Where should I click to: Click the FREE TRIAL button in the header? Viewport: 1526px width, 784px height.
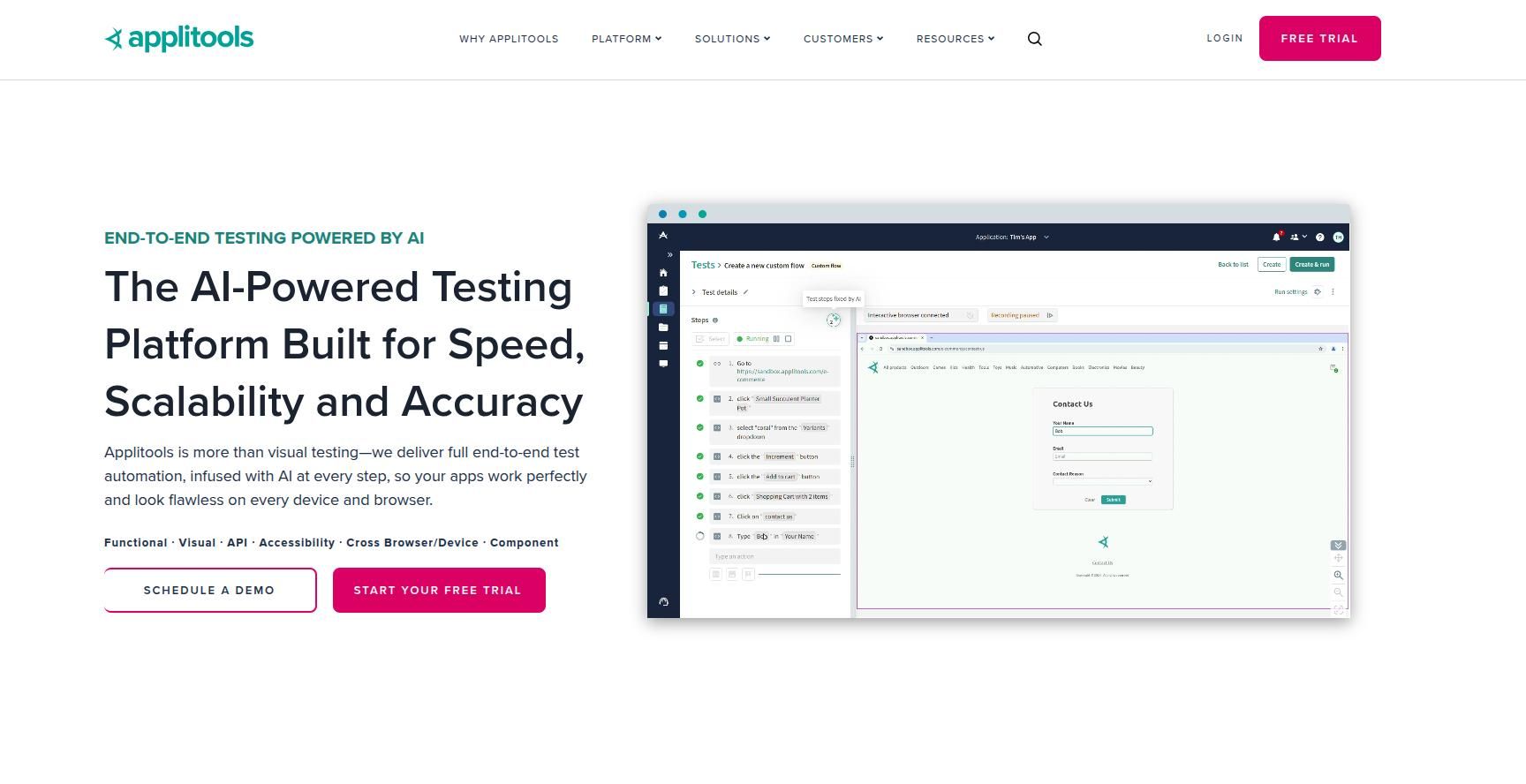tap(1319, 38)
